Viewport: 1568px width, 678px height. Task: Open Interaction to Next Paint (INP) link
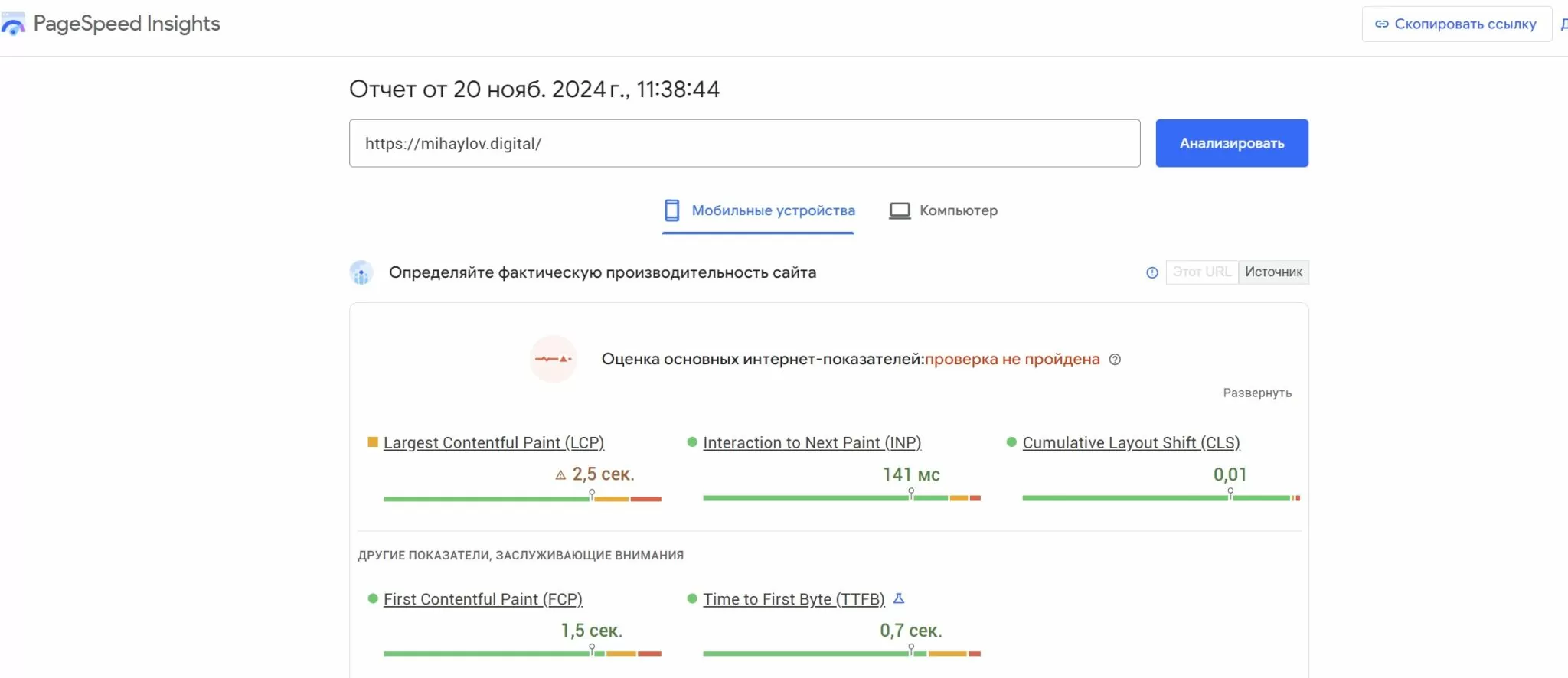click(x=812, y=442)
